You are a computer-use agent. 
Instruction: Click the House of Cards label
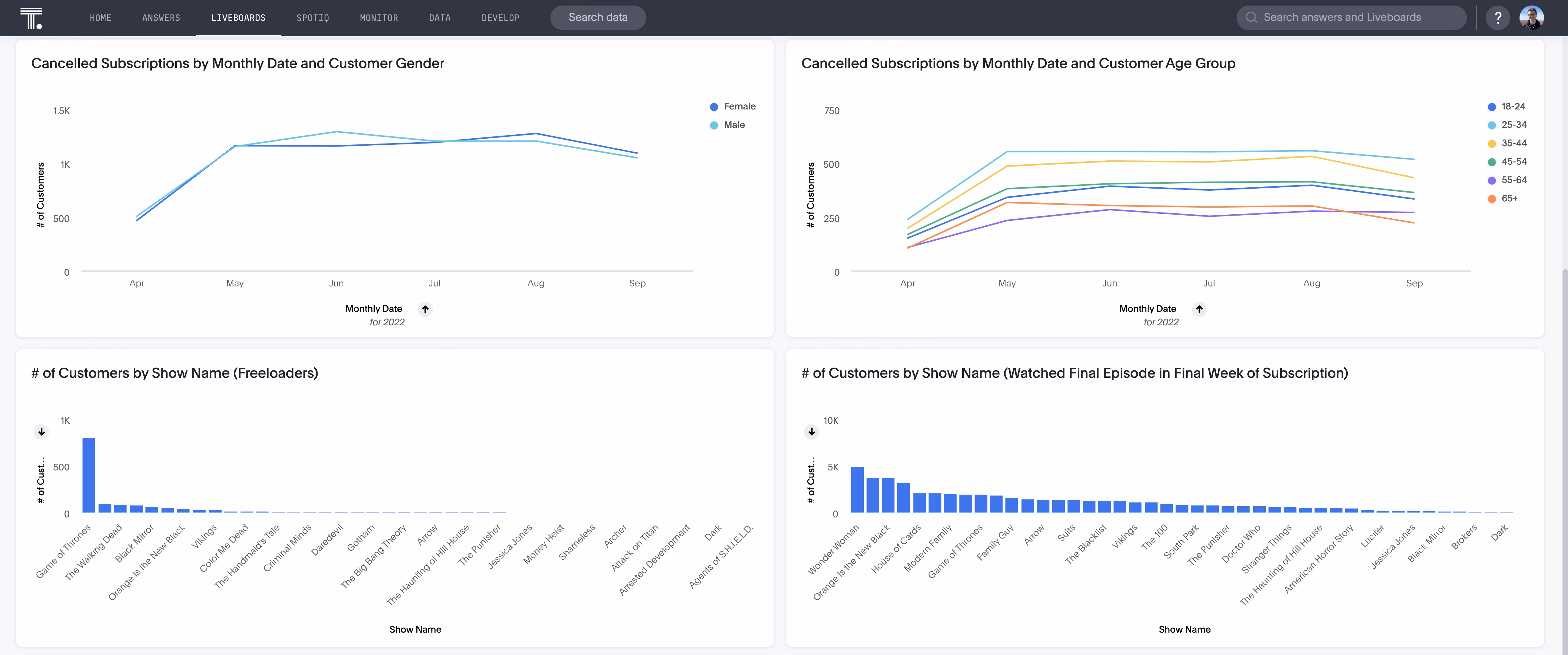tap(895, 549)
